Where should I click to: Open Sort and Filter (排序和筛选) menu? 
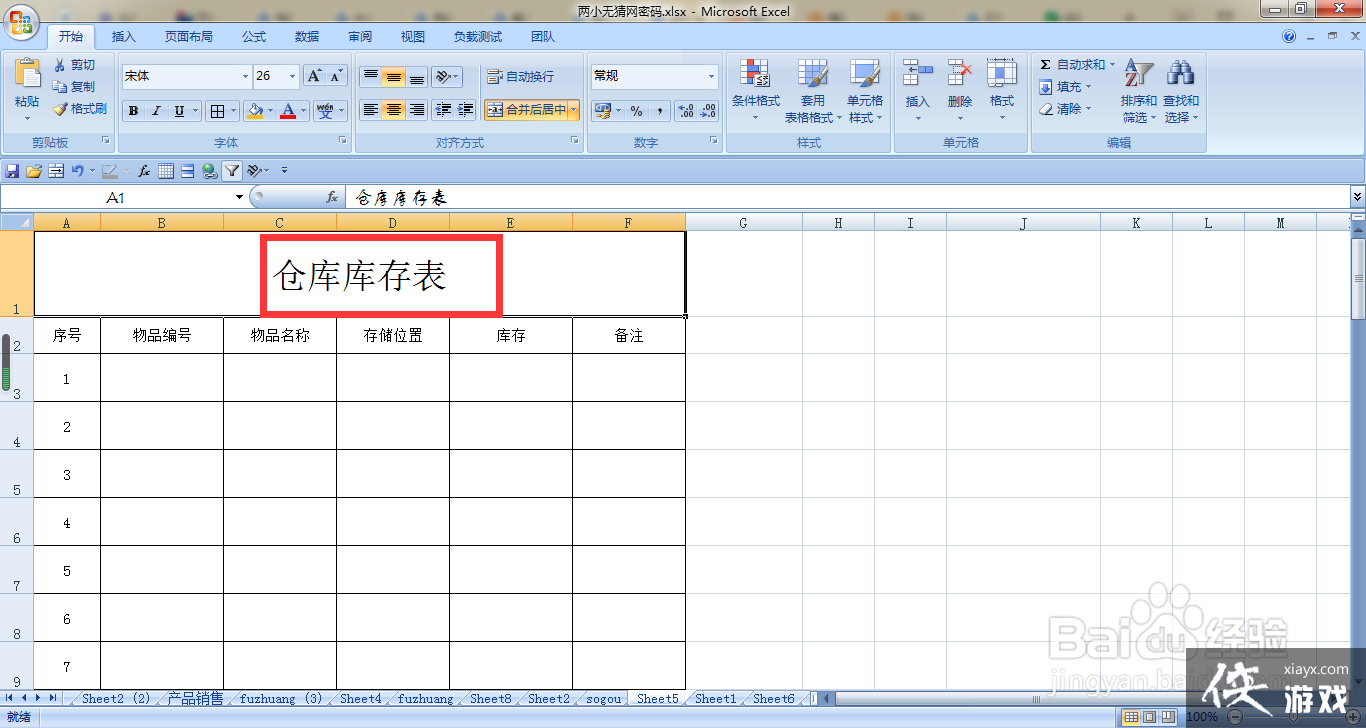pos(1139,91)
